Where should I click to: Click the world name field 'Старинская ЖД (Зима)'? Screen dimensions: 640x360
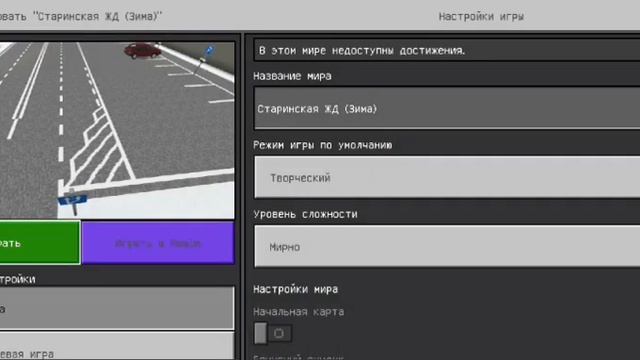point(447,109)
